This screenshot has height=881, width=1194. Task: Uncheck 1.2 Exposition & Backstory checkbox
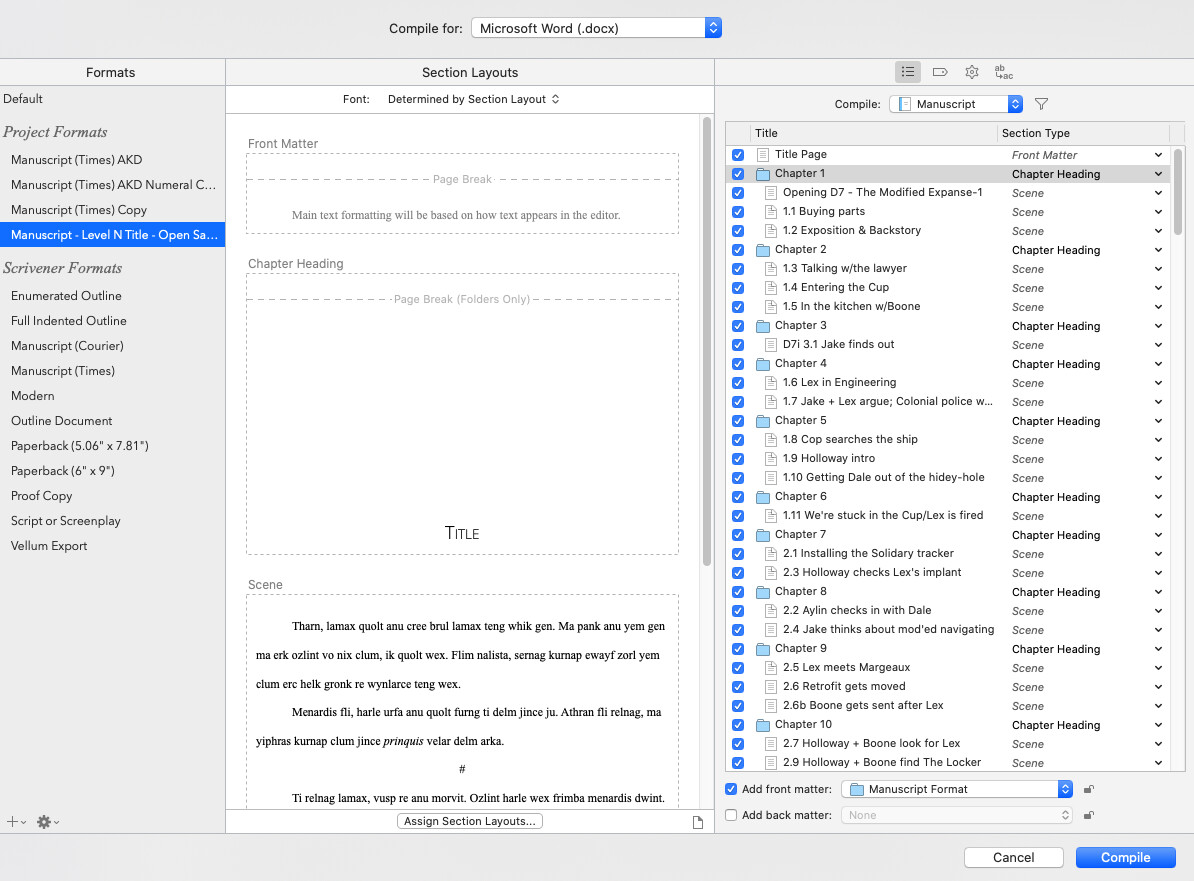point(738,231)
